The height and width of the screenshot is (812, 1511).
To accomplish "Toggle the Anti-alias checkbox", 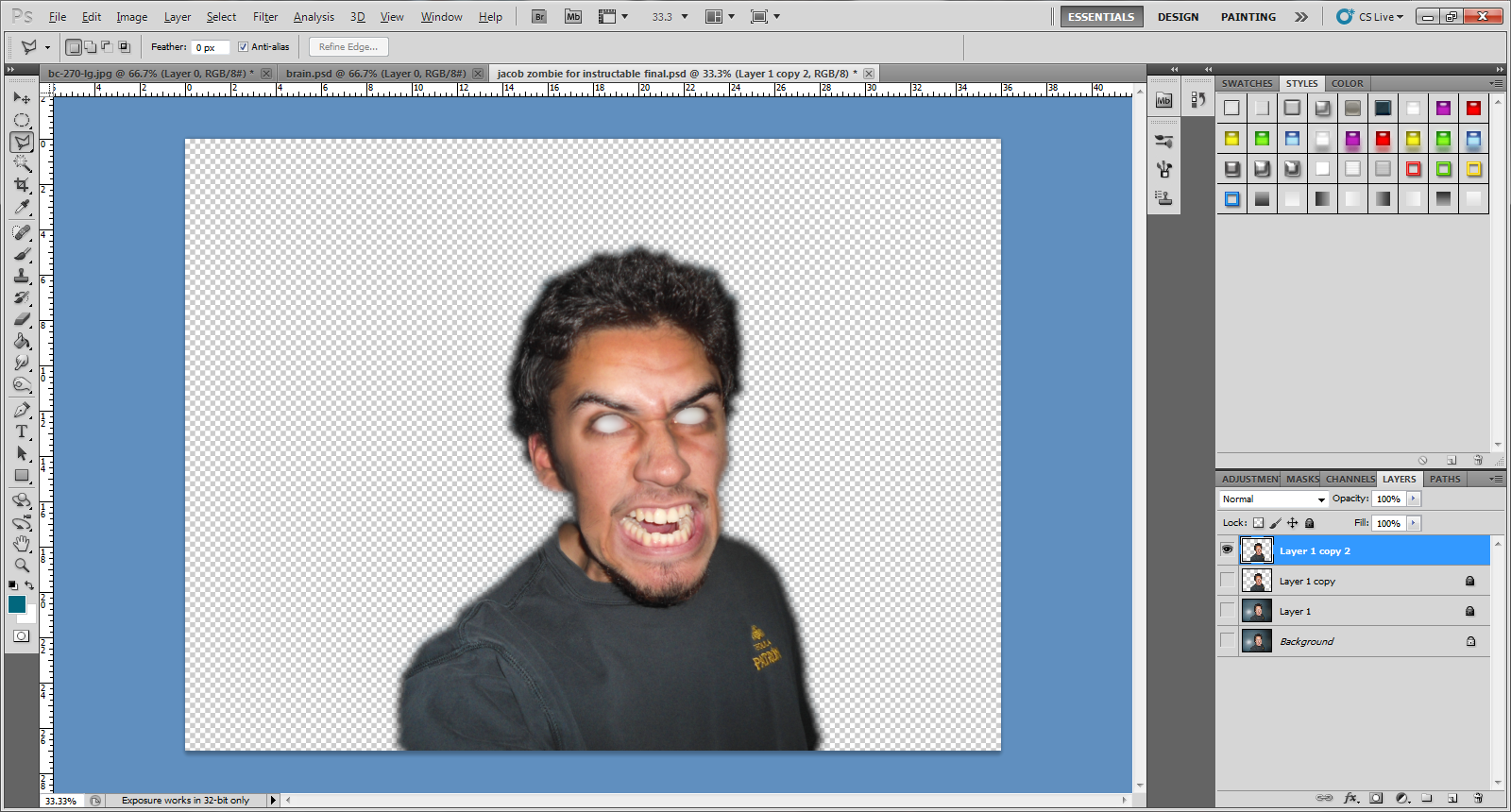I will [x=243, y=46].
